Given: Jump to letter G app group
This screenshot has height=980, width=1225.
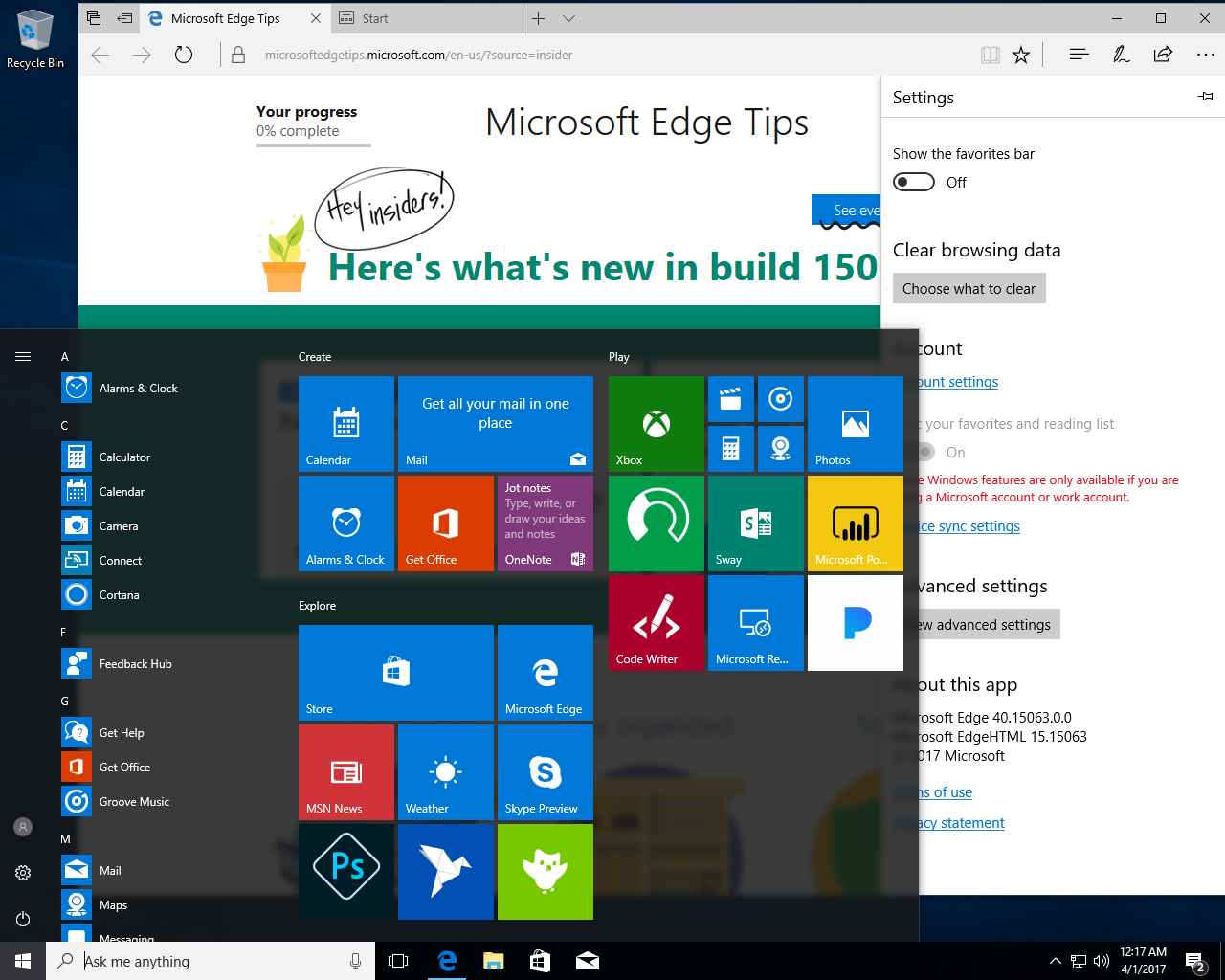Looking at the screenshot, I should pos(65,701).
